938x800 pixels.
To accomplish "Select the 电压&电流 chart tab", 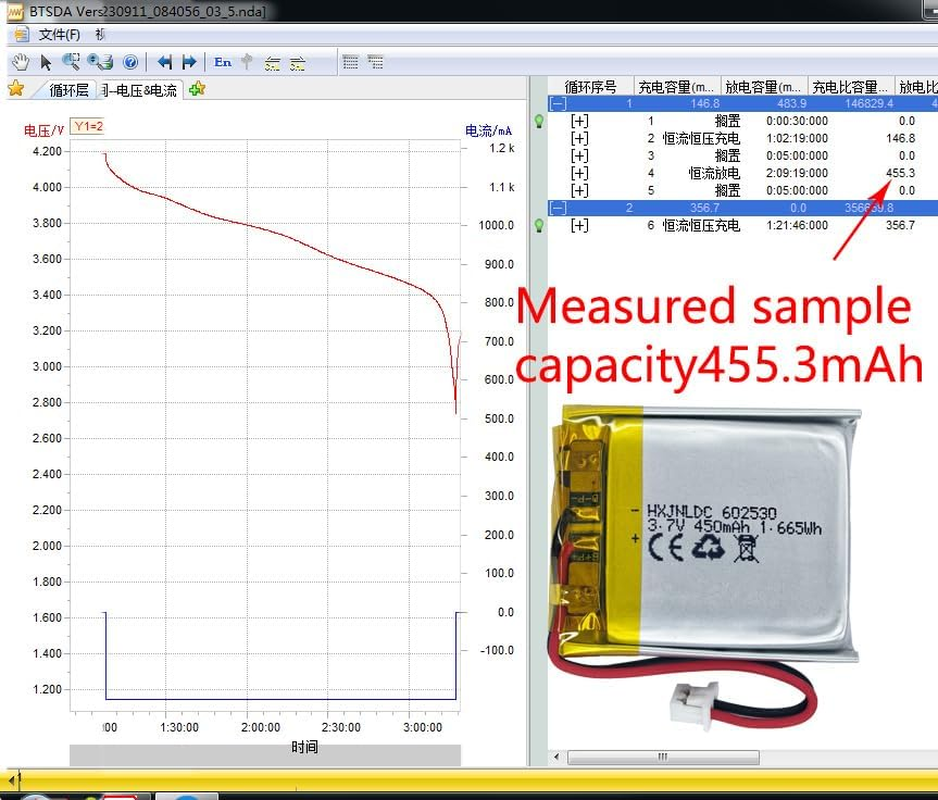I will point(140,90).
